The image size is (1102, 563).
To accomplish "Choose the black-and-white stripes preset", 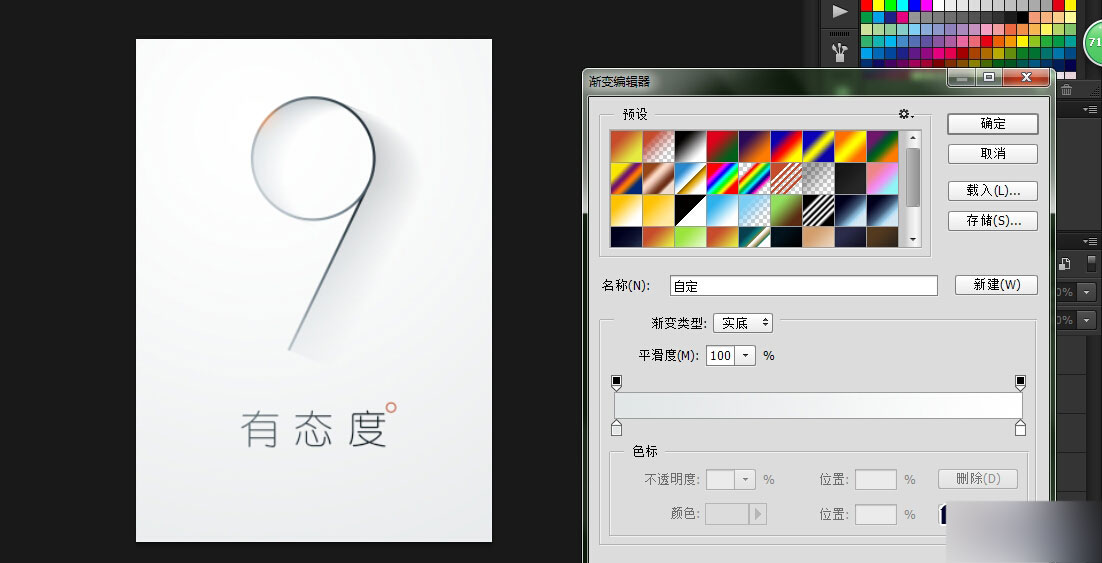I will pos(818,210).
